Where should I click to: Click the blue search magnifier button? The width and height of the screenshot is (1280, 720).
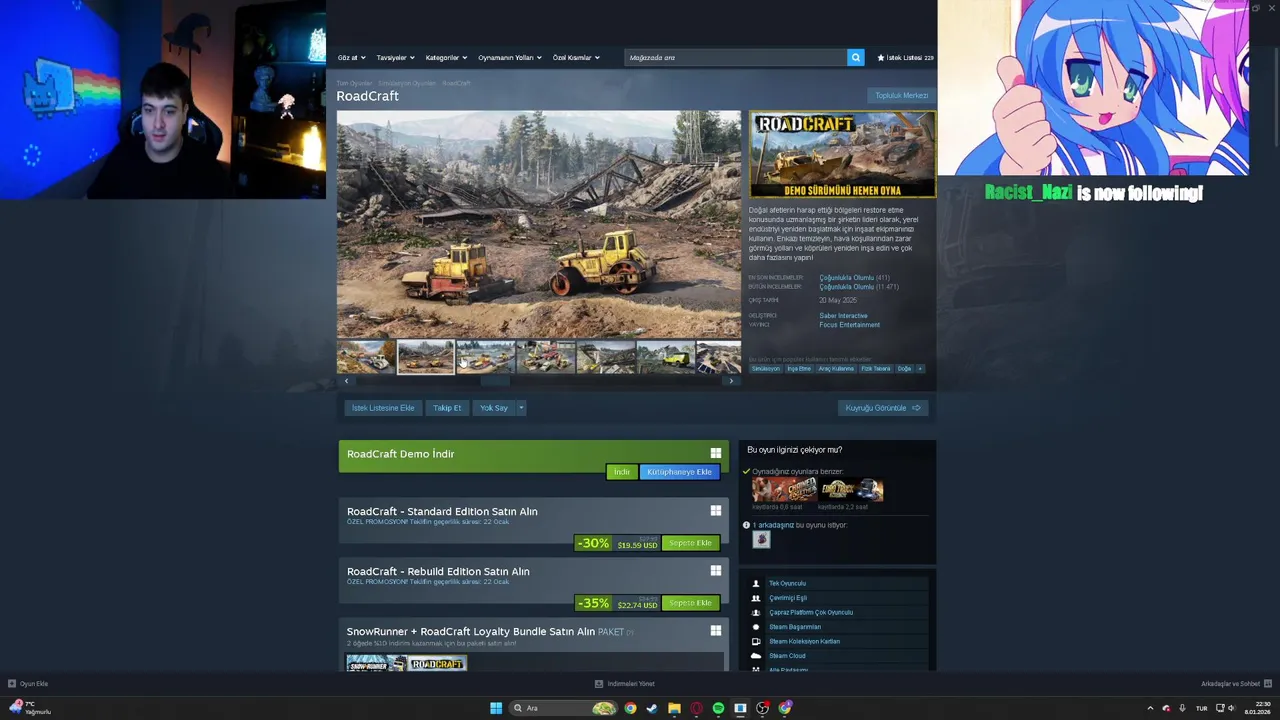click(x=856, y=57)
